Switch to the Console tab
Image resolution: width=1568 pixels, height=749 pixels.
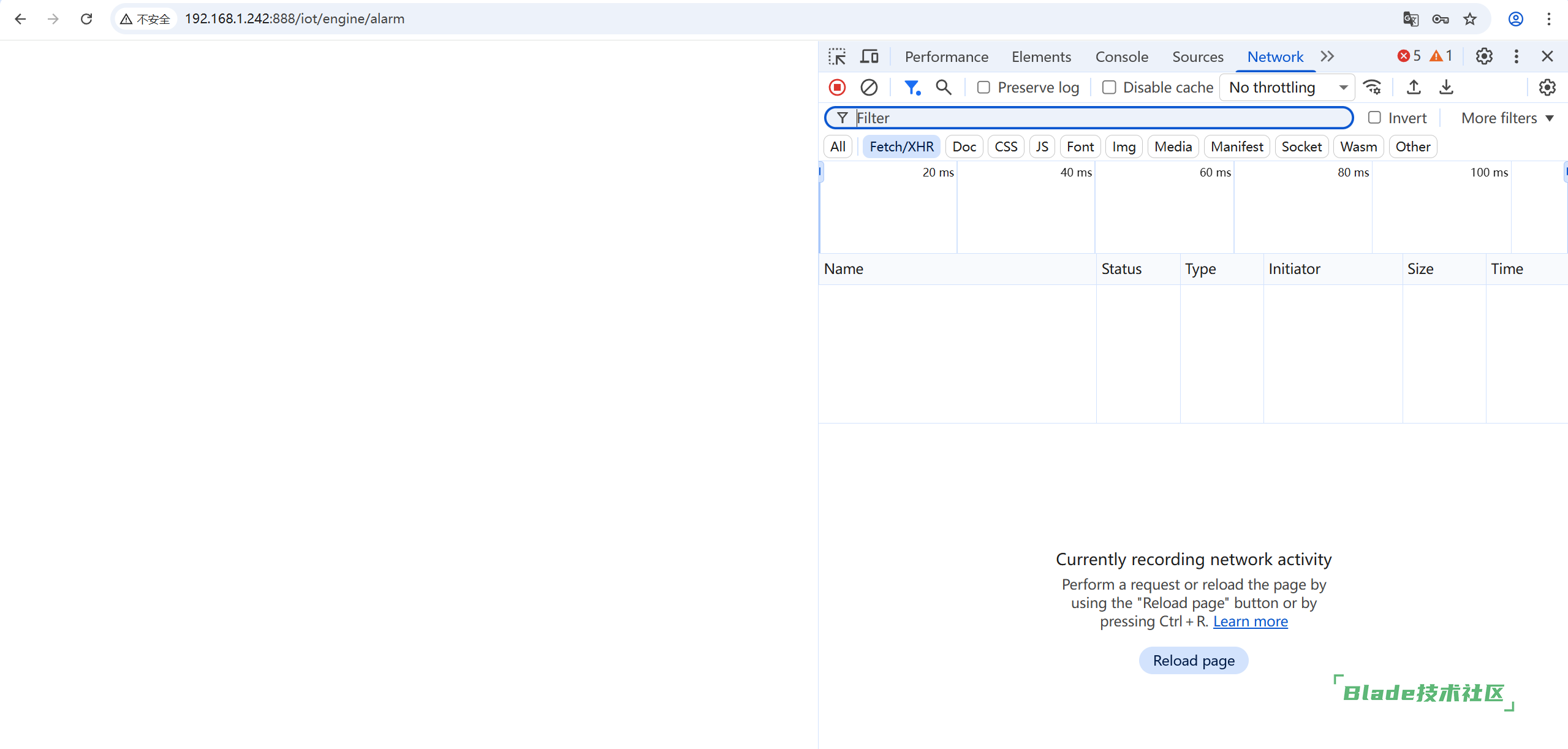[x=1121, y=56]
